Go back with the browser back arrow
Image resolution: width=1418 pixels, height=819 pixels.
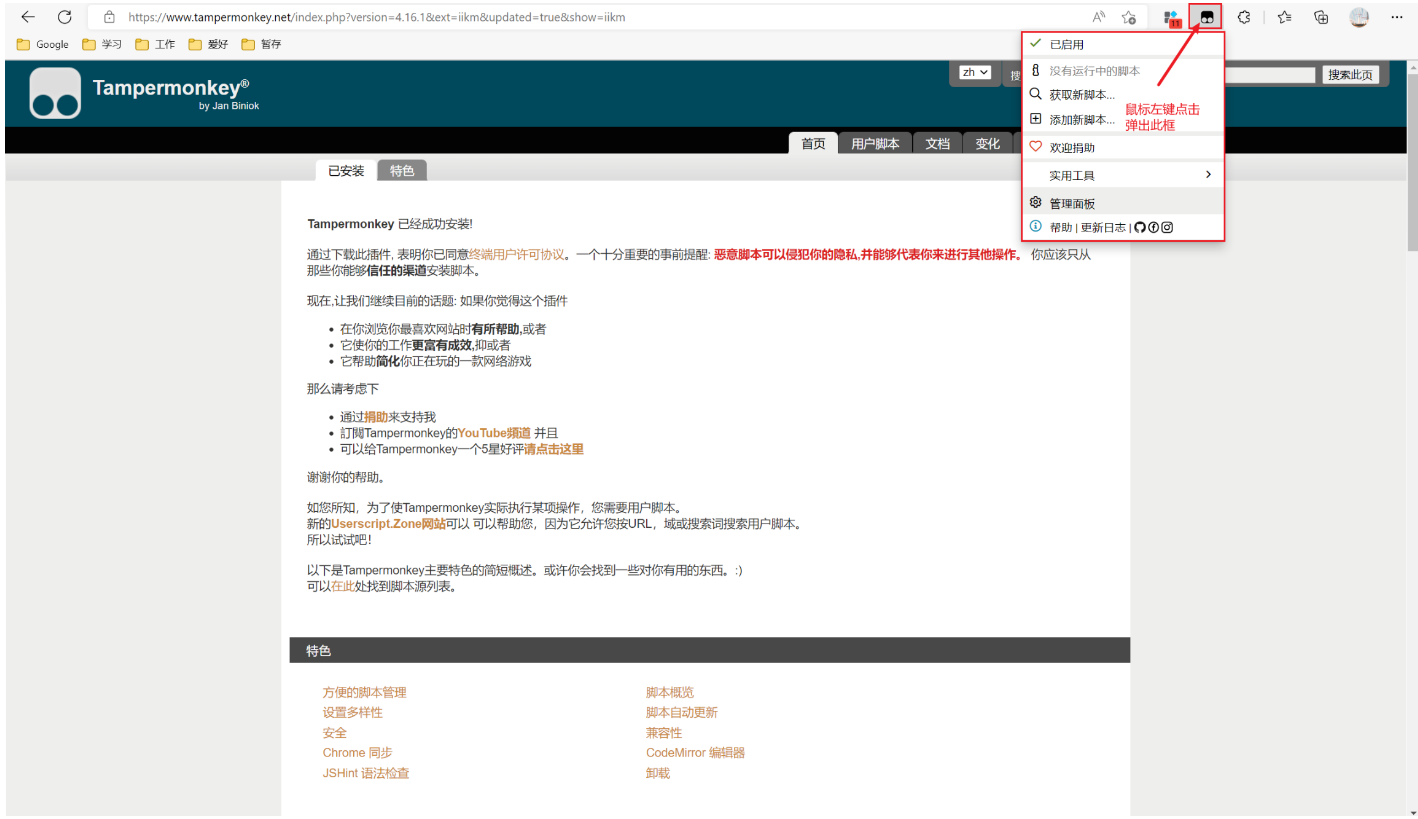click(28, 17)
